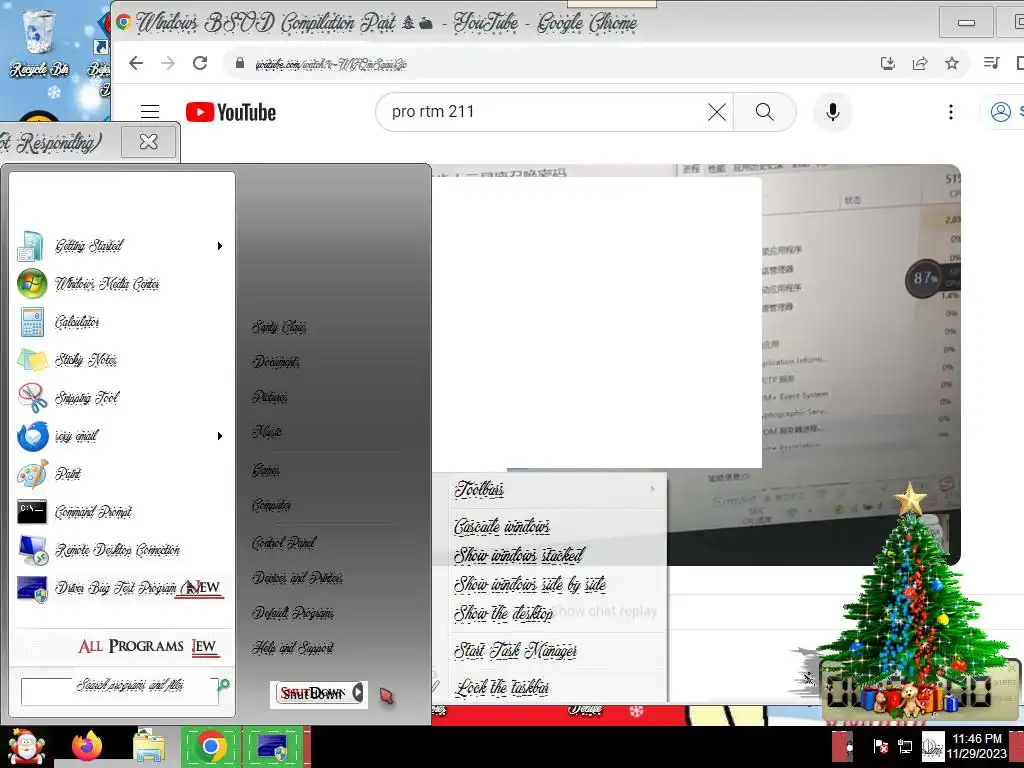Open the Recycle Bin on desktop
Screen dimensions: 1024x768
pyautogui.click(x=38, y=42)
